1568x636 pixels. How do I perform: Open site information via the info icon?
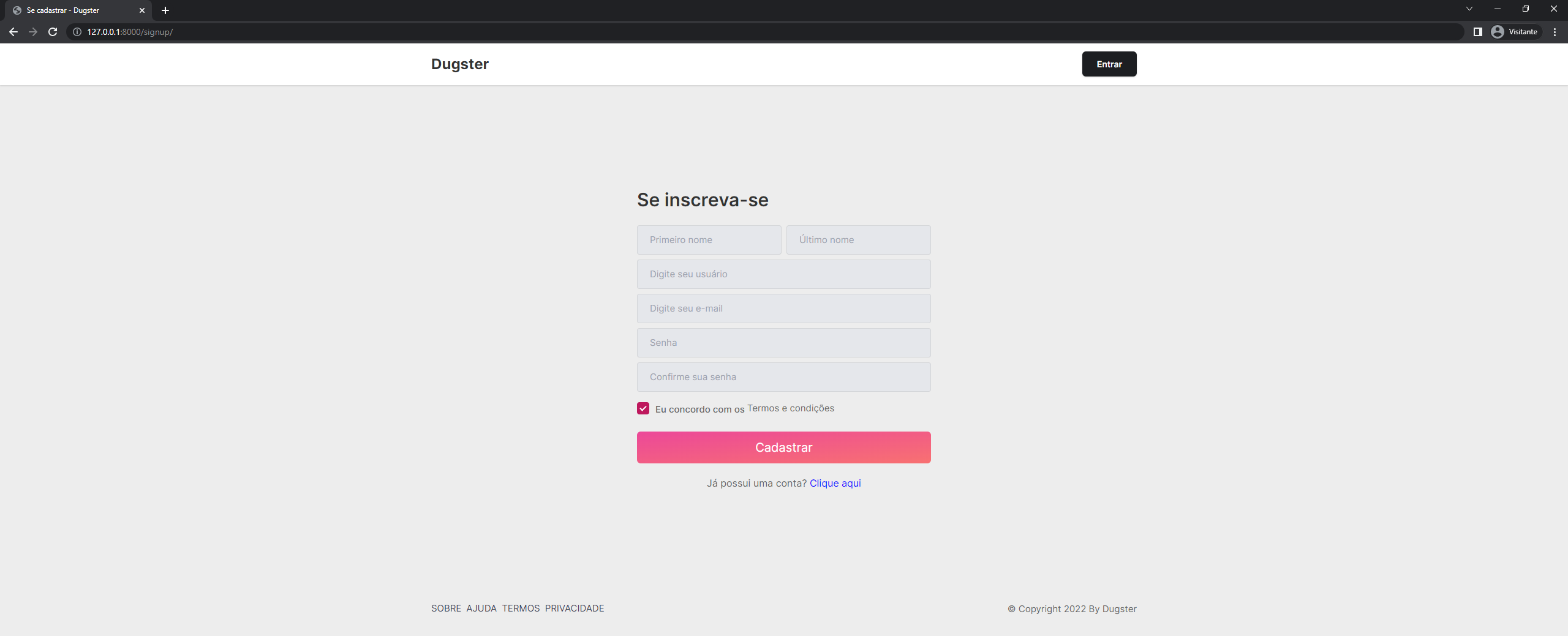tap(77, 32)
